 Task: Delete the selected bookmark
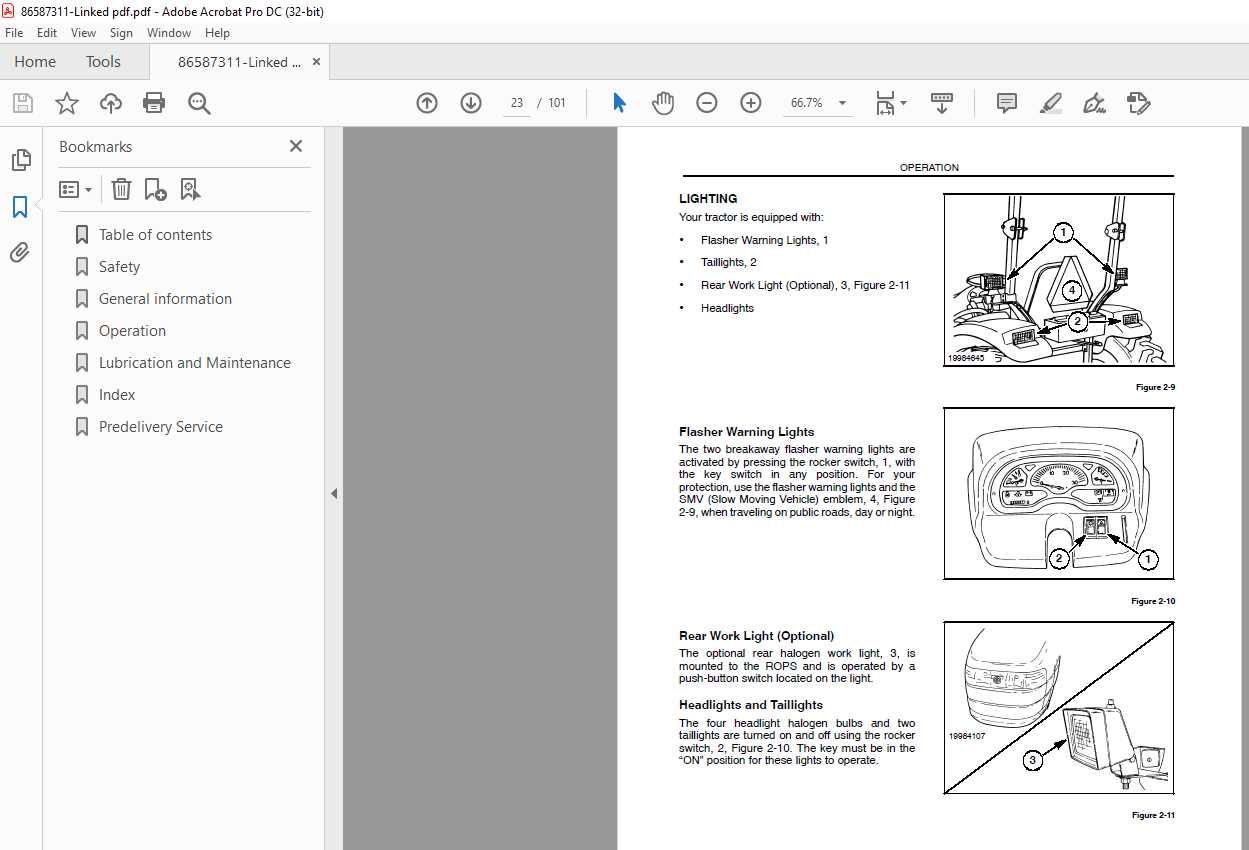pyautogui.click(x=121, y=189)
